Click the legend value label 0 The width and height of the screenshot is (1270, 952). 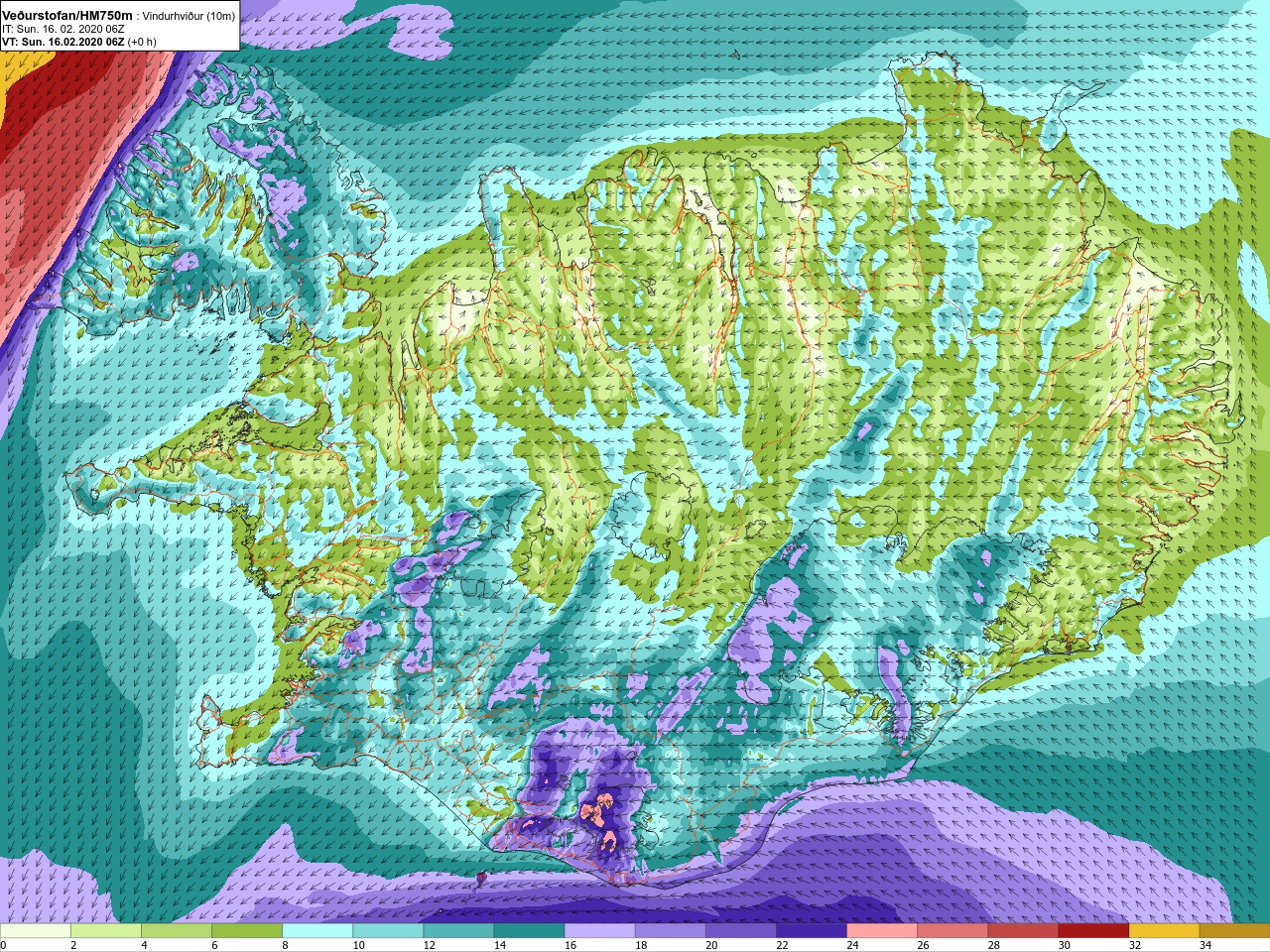(4, 945)
